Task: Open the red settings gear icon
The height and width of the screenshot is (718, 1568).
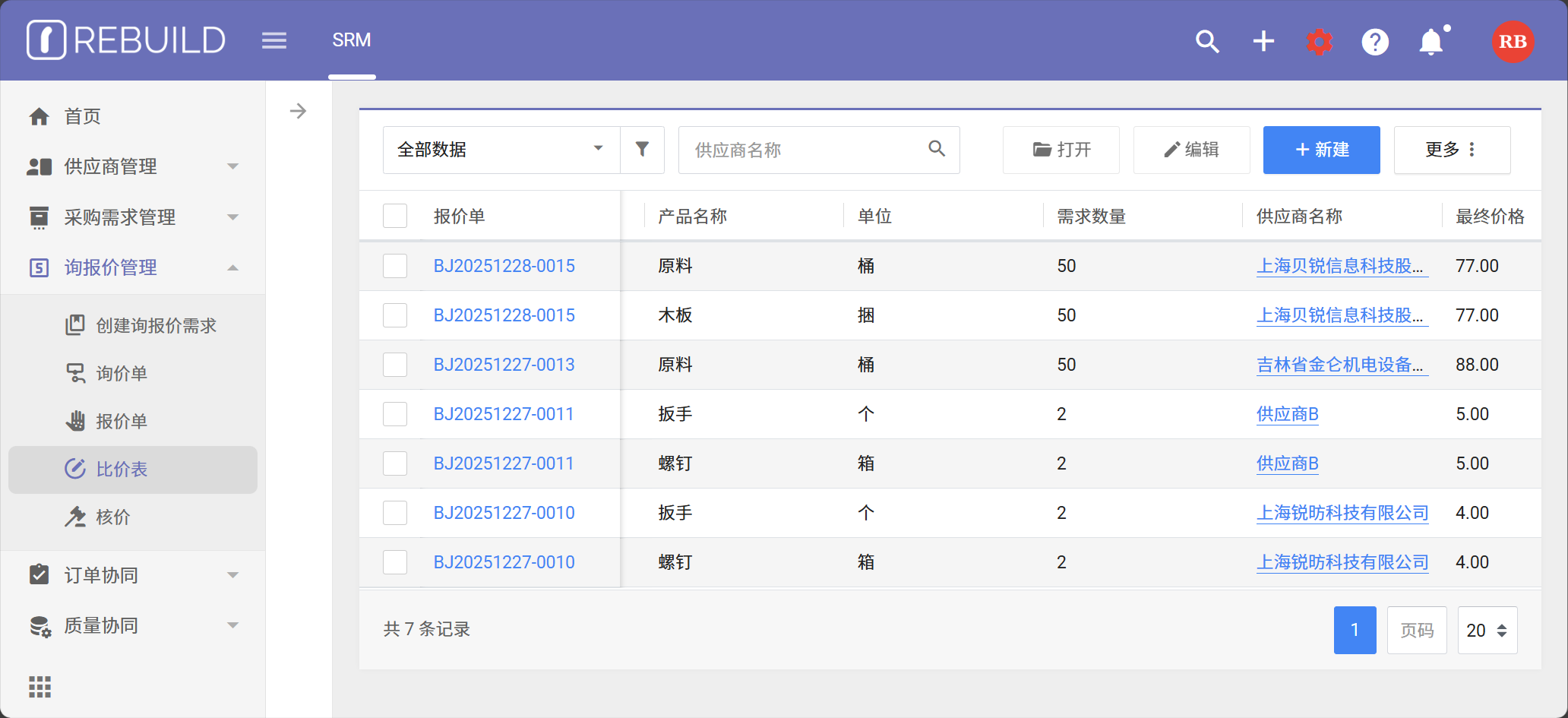Action: 1320,42
